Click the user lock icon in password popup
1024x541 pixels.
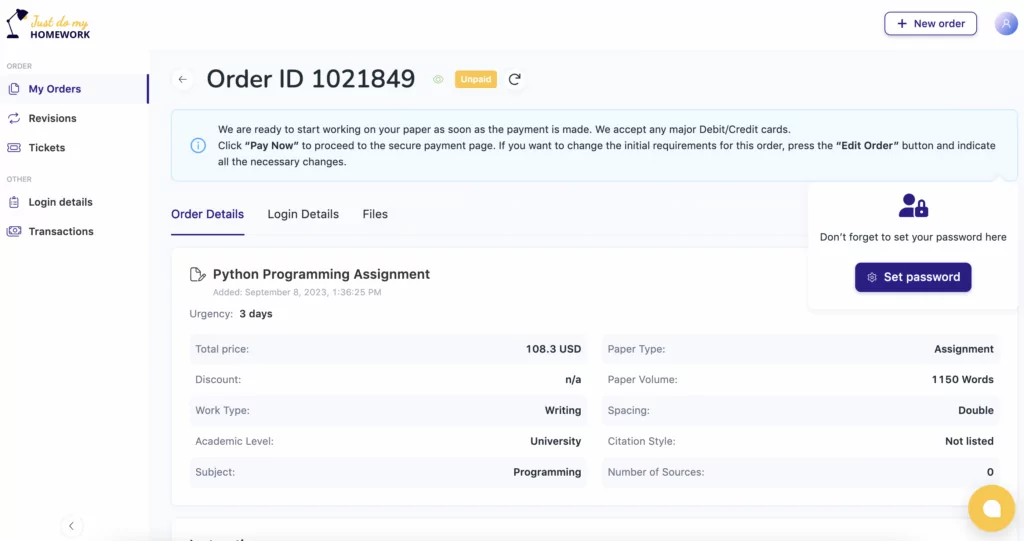pyautogui.click(x=913, y=205)
